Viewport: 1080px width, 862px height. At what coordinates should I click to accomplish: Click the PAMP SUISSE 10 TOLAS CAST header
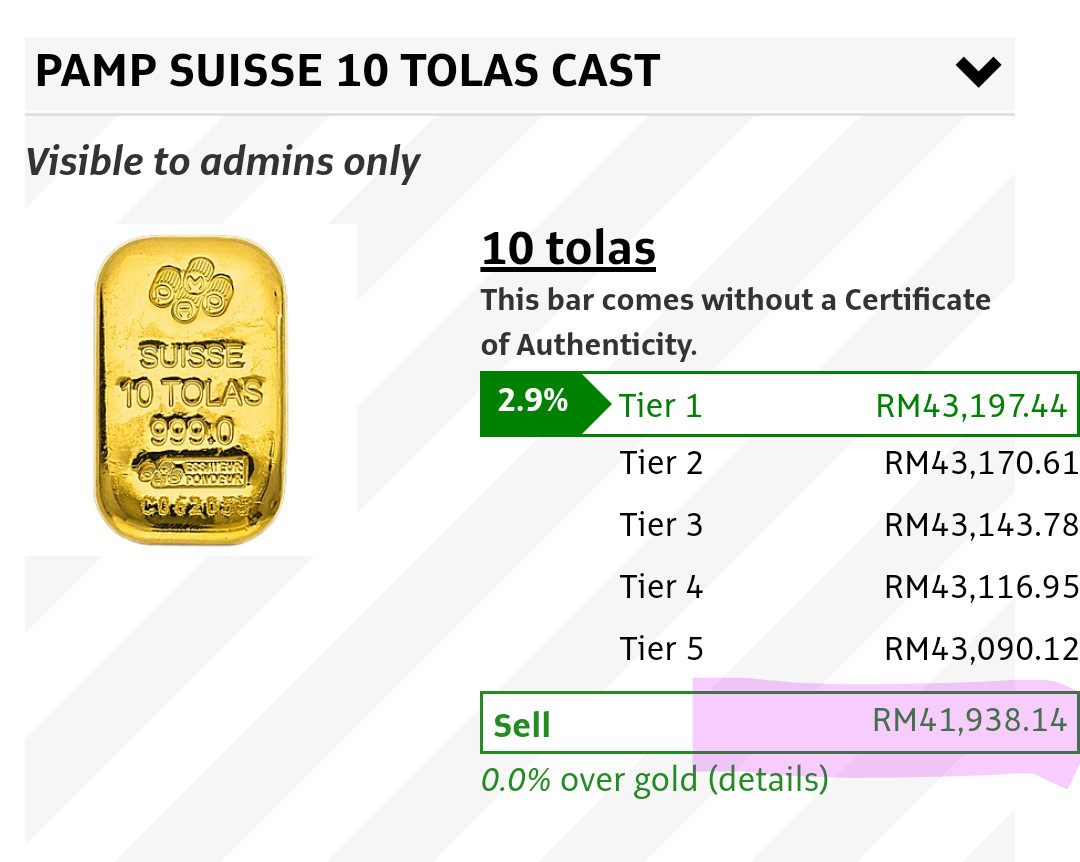[x=347, y=72]
